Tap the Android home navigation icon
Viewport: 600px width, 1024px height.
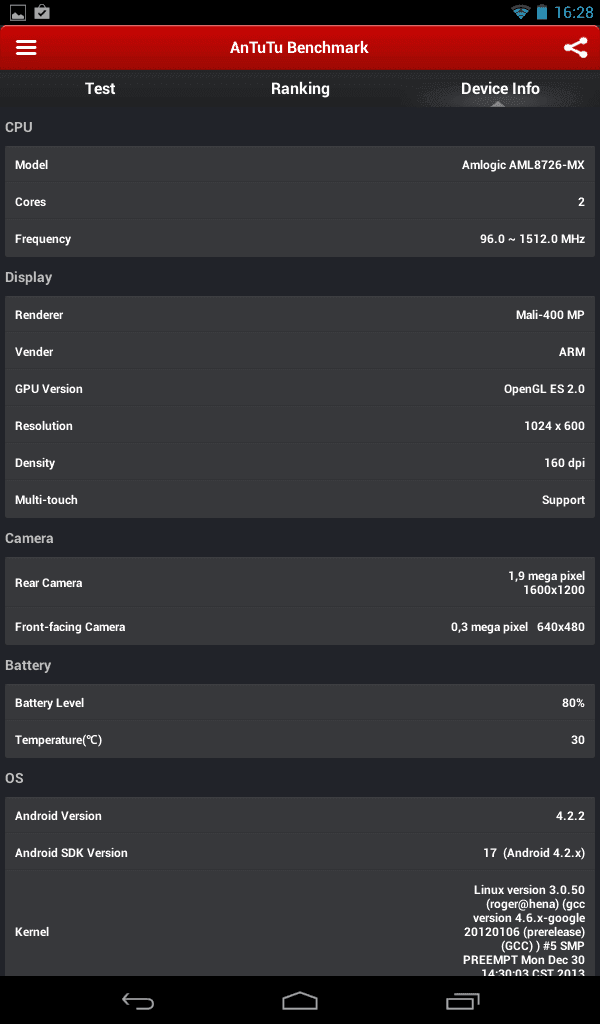click(300, 1000)
